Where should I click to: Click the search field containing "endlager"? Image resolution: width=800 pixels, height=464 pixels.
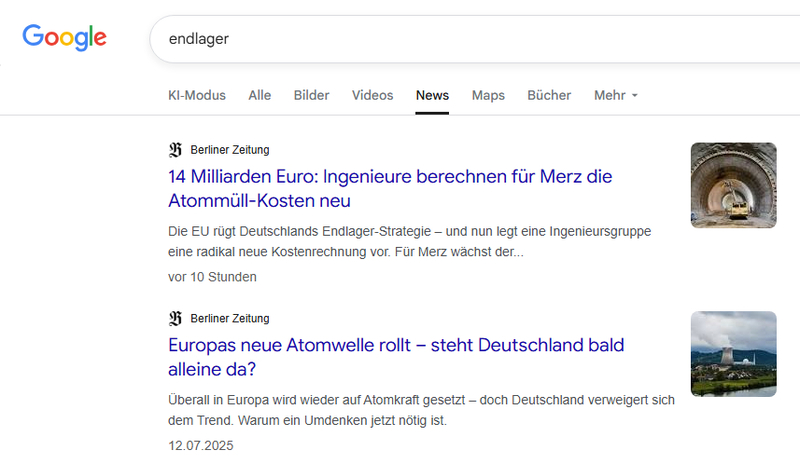pos(450,39)
